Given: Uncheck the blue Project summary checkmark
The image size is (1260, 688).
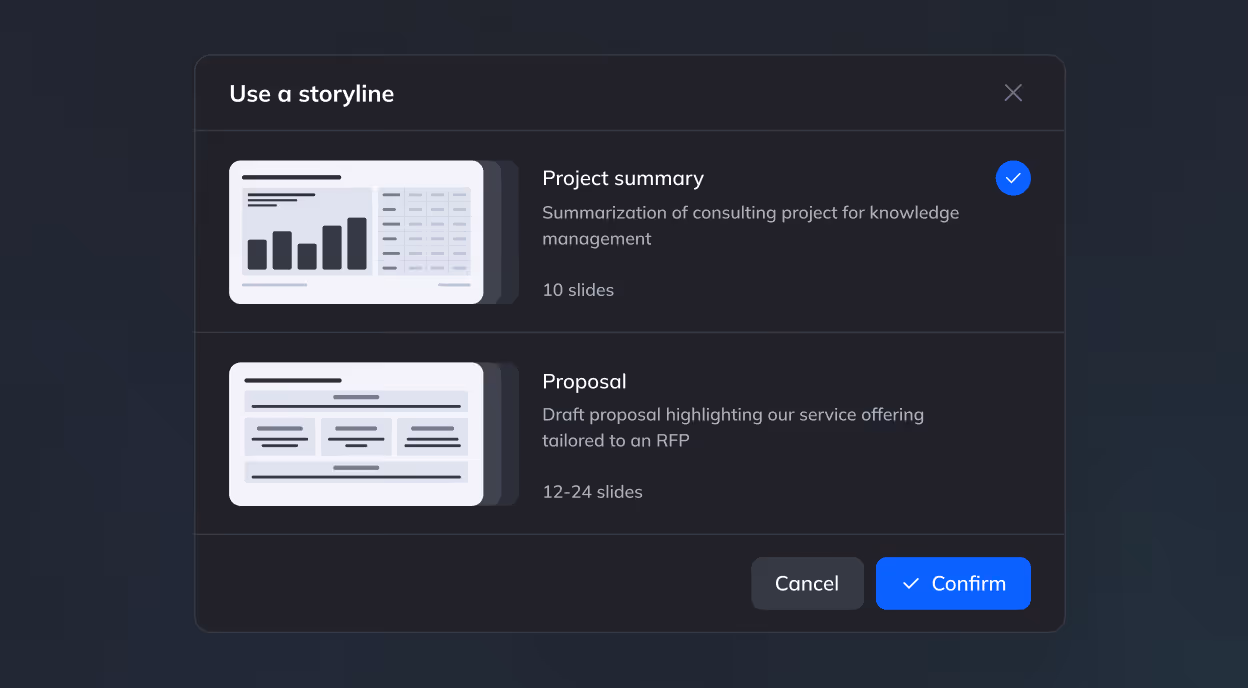Looking at the screenshot, I should tap(1013, 178).
